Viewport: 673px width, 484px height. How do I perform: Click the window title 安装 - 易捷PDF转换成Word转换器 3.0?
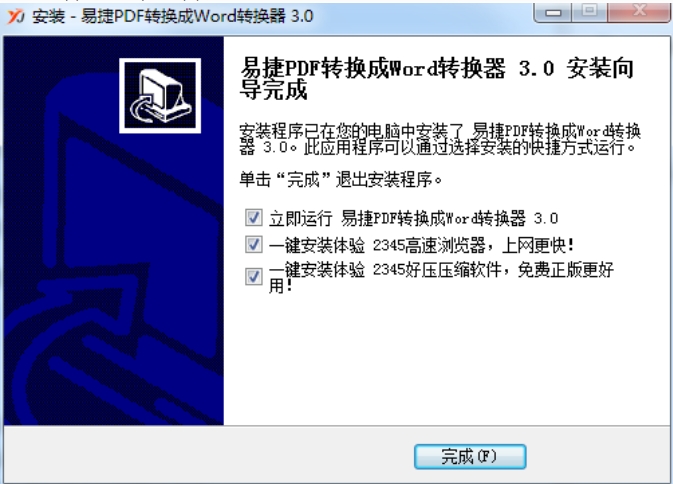point(173,17)
